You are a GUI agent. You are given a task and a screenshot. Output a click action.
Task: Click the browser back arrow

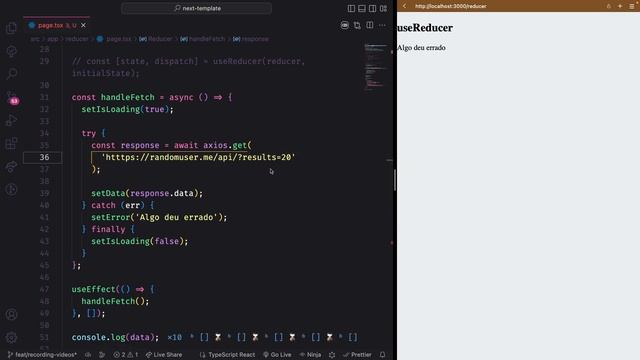(404, 6)
